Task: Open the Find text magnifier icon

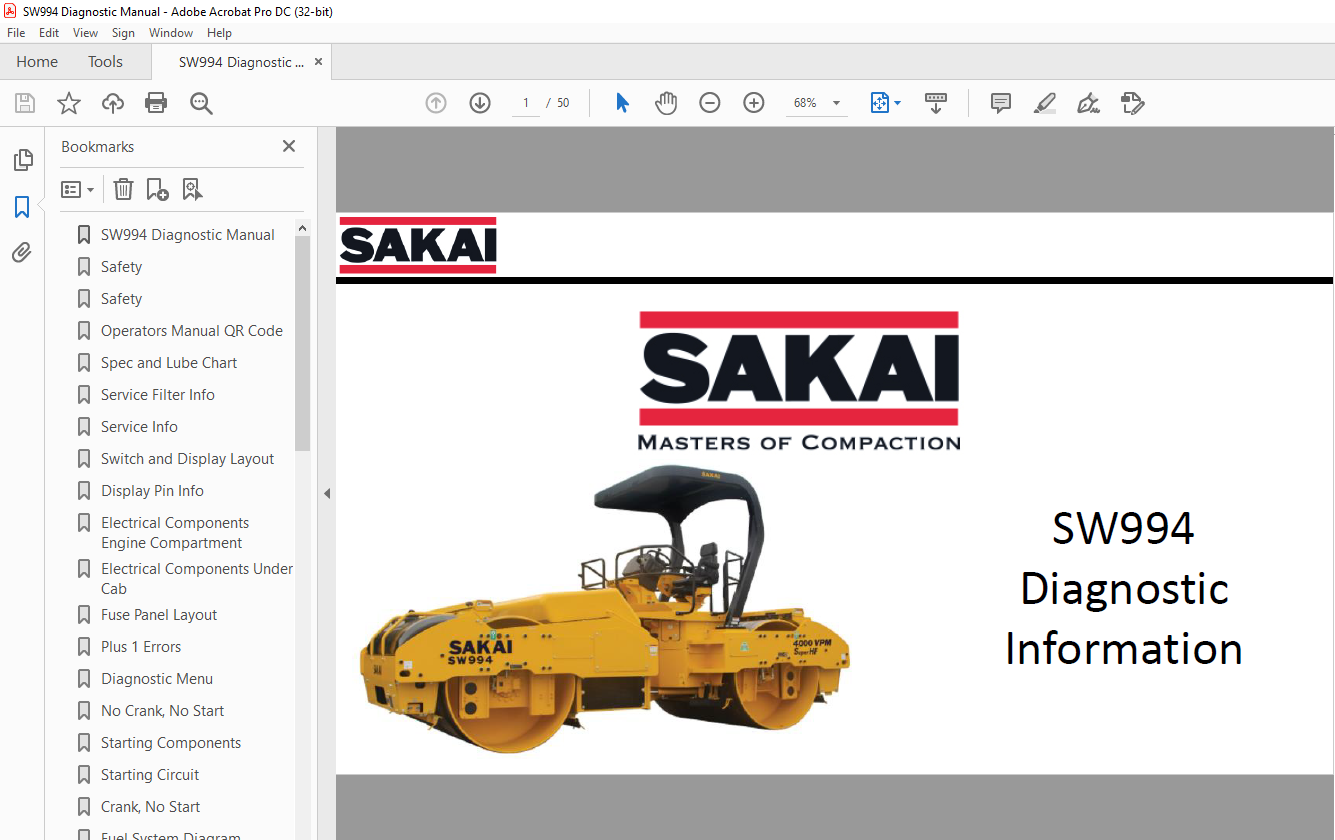Action: click(x=201, y=103)
